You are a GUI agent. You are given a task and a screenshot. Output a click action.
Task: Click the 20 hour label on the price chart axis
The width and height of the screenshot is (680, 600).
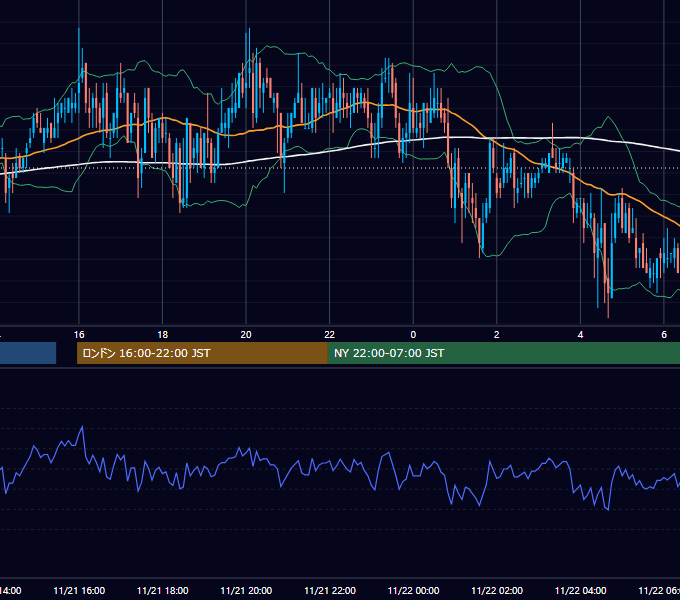click(246, 335)
